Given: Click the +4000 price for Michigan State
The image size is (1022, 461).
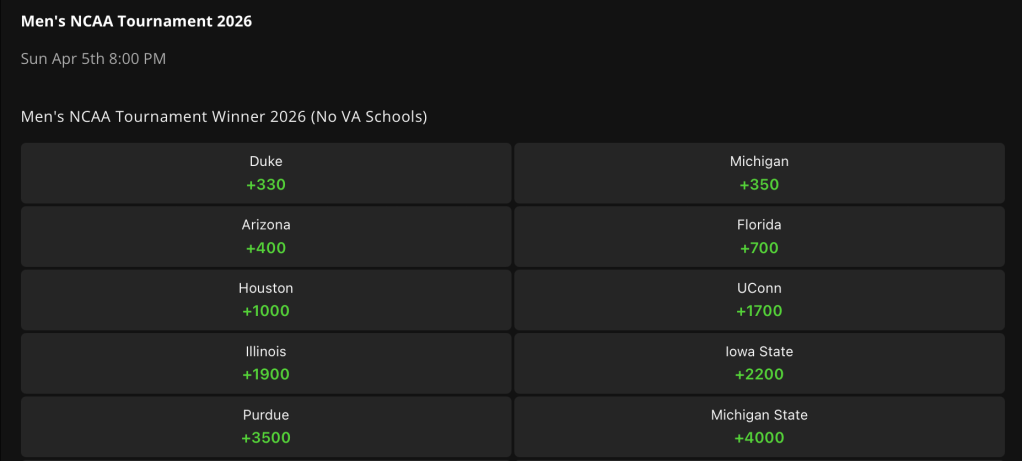Looking at the screenshot, I should click(x=759, y=438).
